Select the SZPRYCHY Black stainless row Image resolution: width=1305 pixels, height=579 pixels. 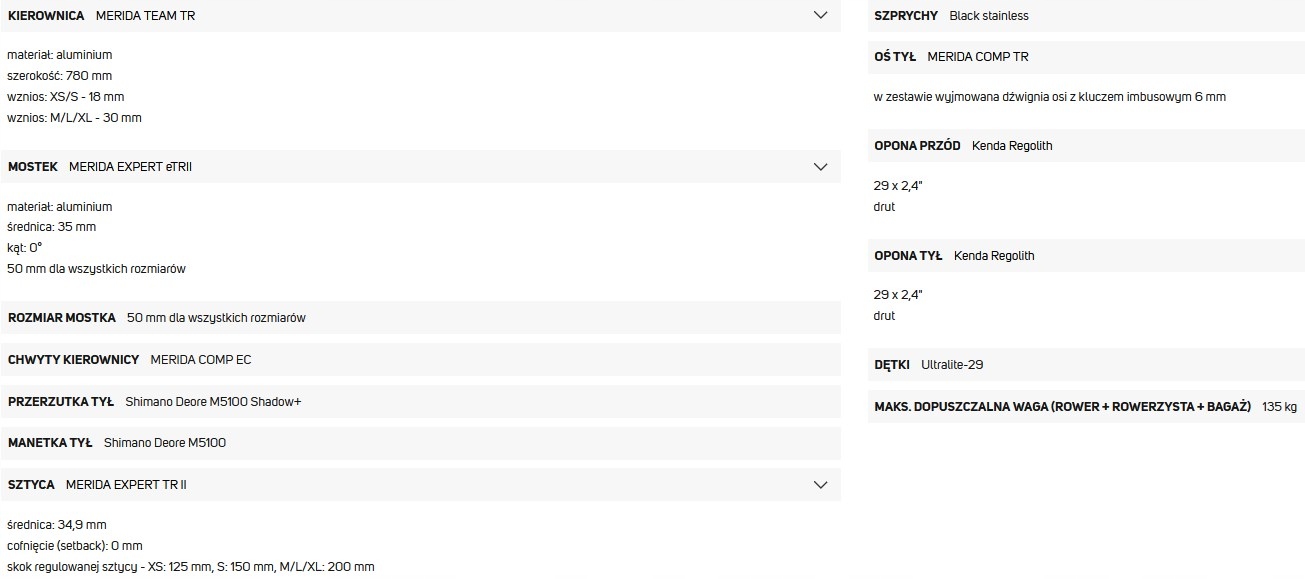tap(1086, 15)
